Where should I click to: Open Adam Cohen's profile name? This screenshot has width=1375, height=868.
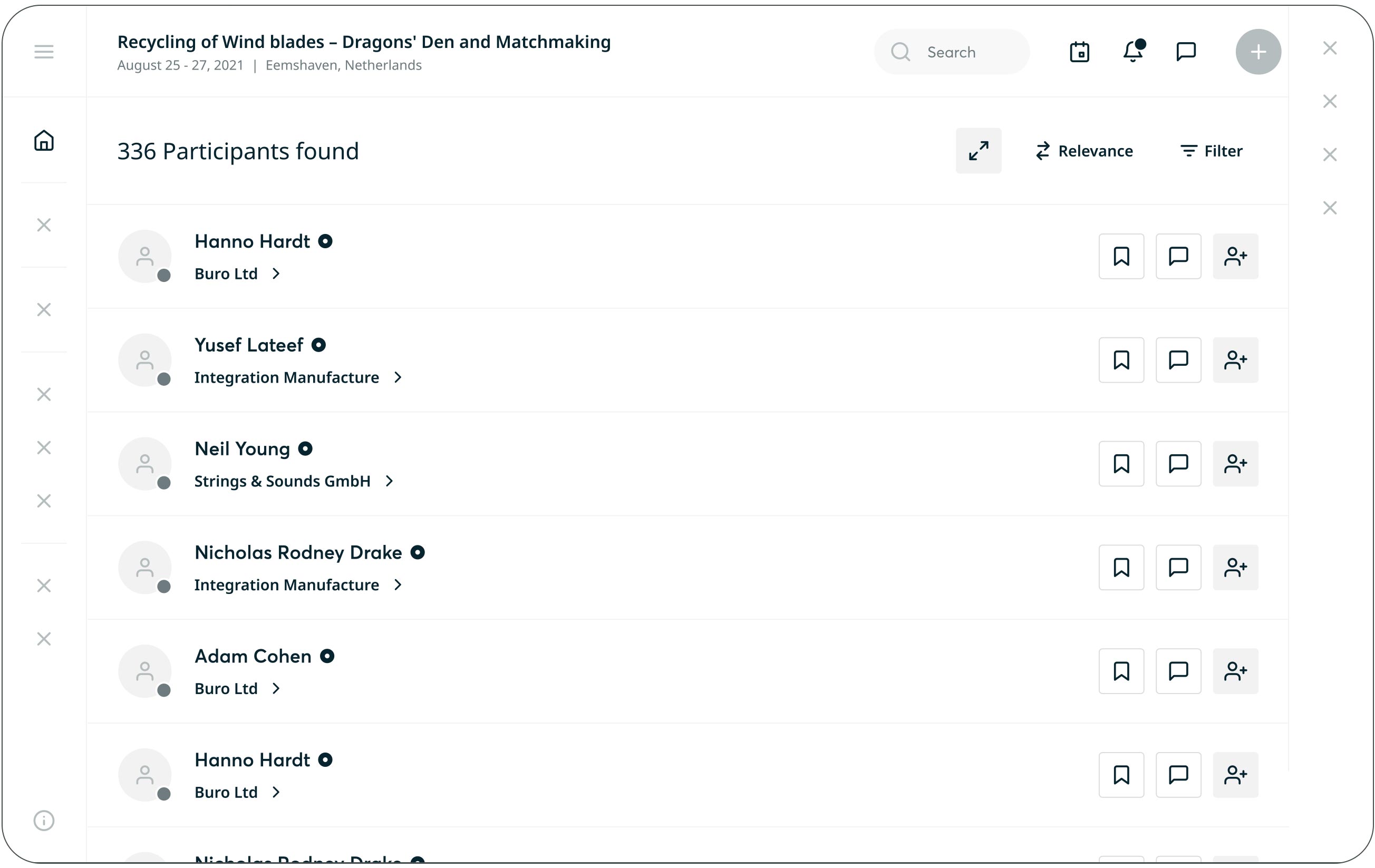point(253,656)
